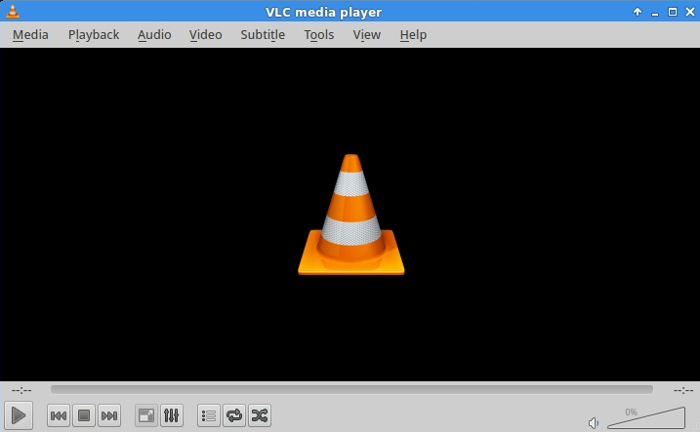The width and height of the screenshot is (700, 432).
Task: Open the Tools menu
Action: pos(319,35)
